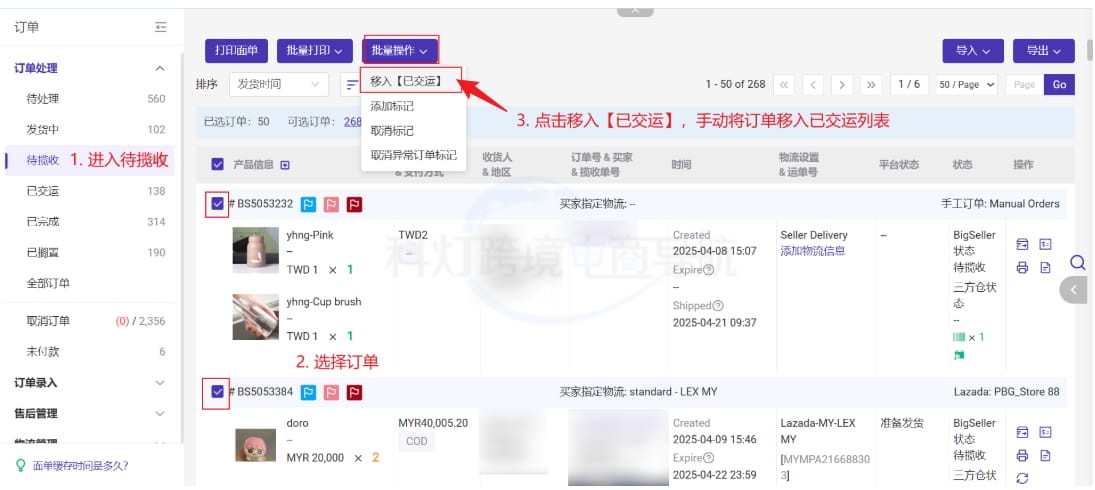Click lightbulb tip icon at sidebar bottom

(21, 466)
